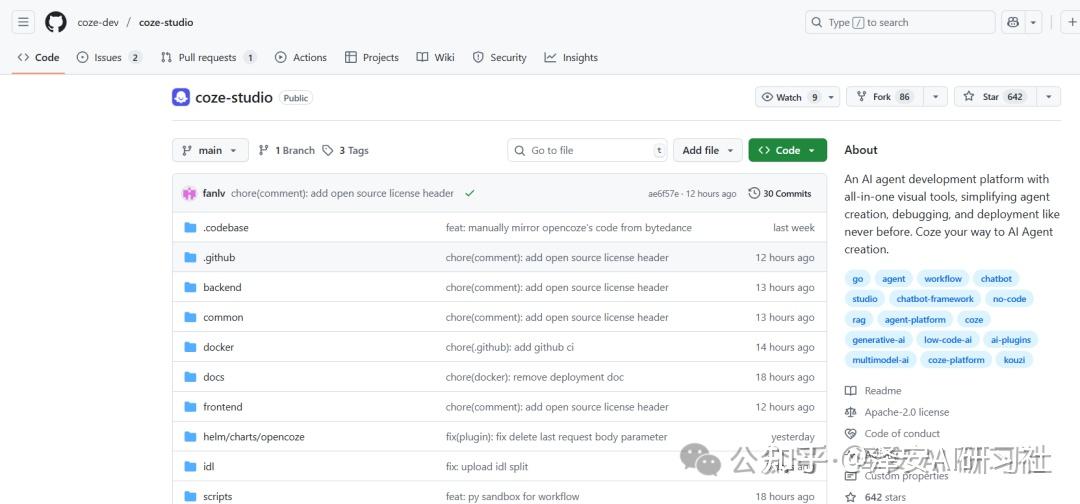Star the coze-studio repository

(995, 97)
